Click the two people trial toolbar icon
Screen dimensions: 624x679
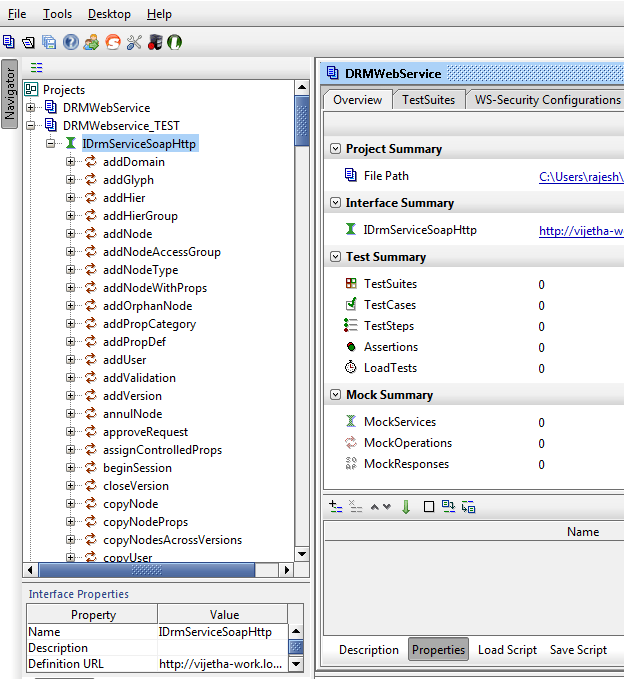click(x=91, y=42)
